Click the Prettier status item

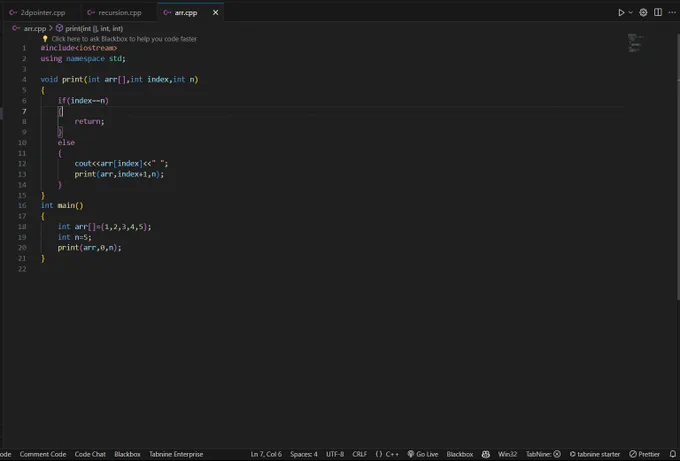click(x=644, y=454)
